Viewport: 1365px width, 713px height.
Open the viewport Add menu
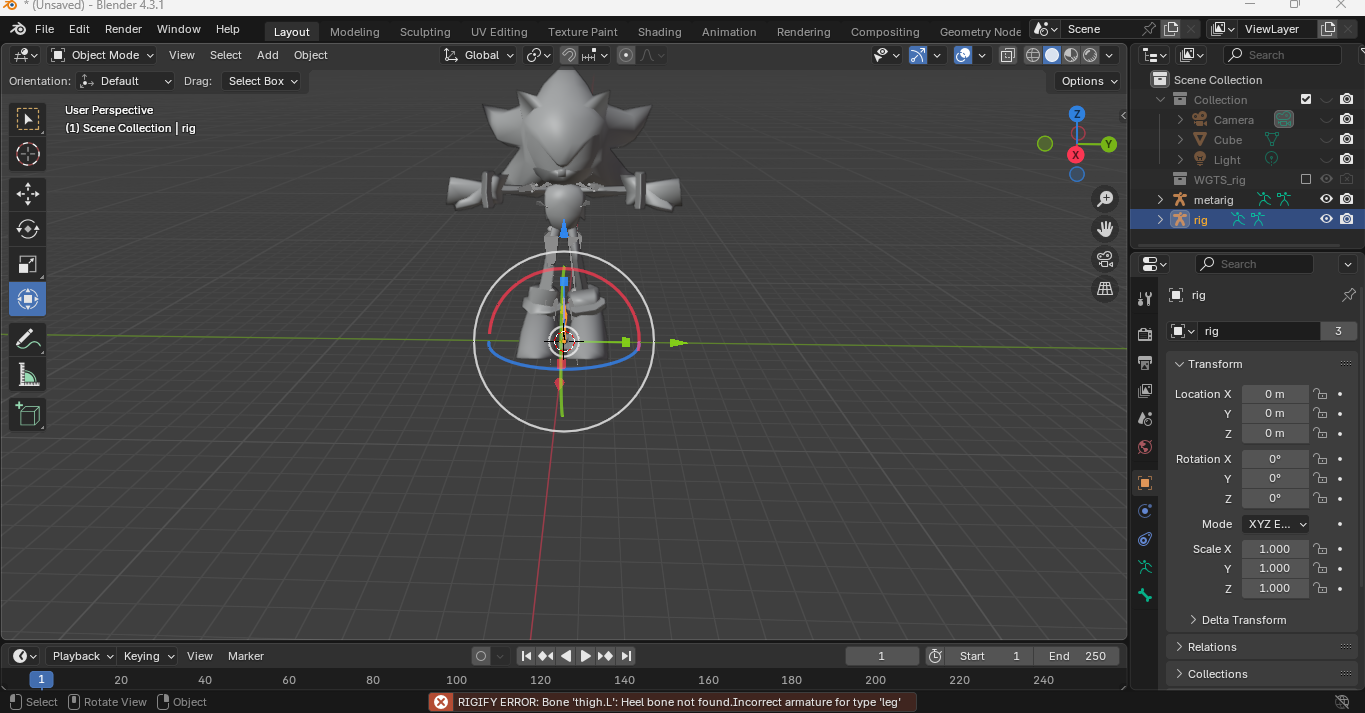click(267, 55)
